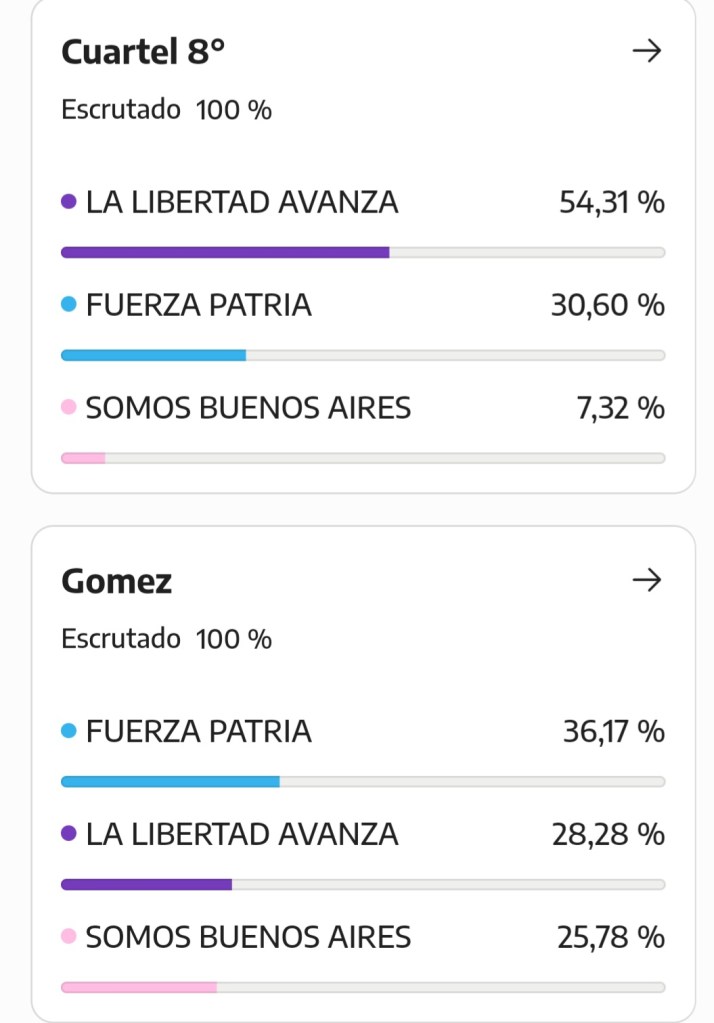Click Escrutado 100 % text under Cuartel 8°
714x1023 pixels.
coord(166,109)
